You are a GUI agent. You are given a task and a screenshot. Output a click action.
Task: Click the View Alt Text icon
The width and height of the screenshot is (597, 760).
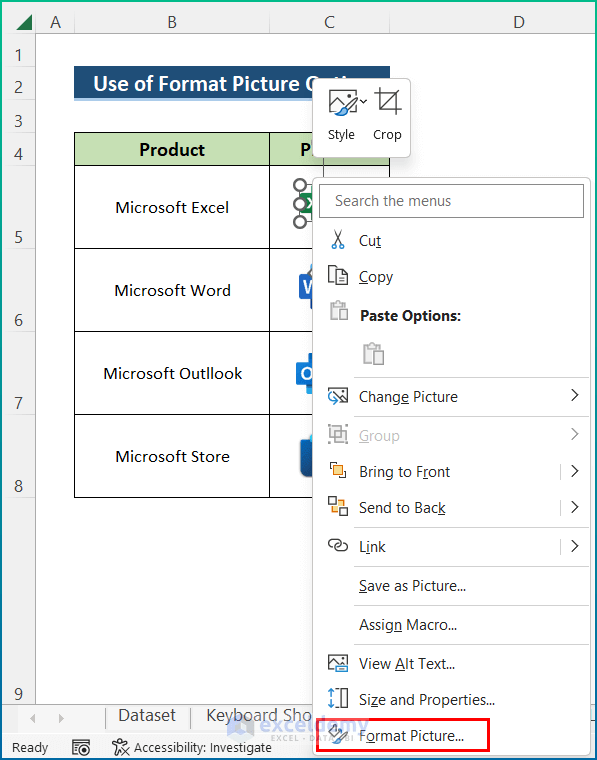click(338, 663)
